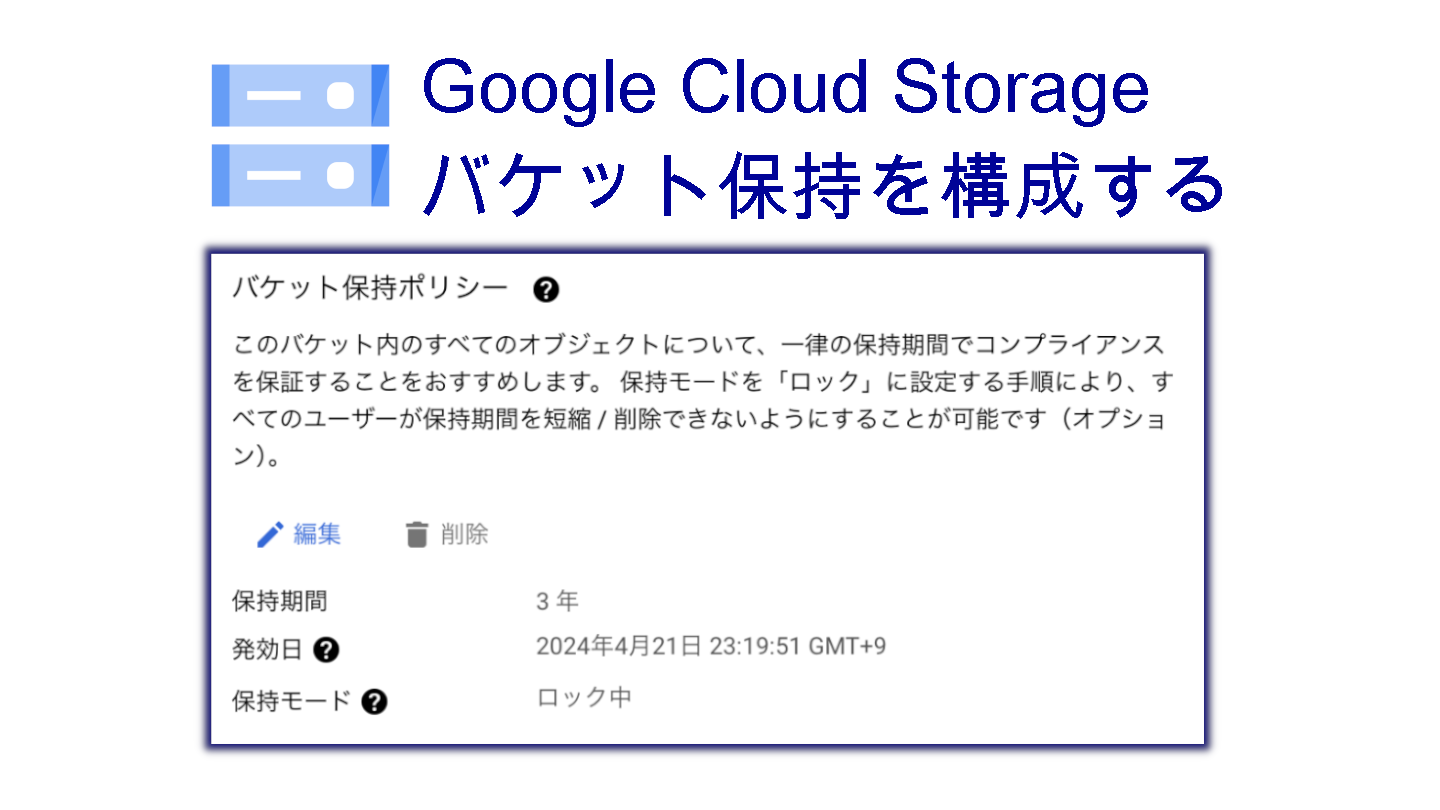This screenshot has width=1440, height=810.
Task: Select the 3 年 retention period value
Action: (557, 602)
